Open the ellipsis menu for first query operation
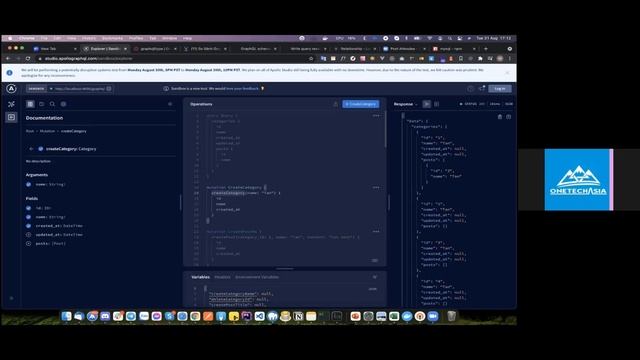This screenshot has width=640, height=360. 376,116
